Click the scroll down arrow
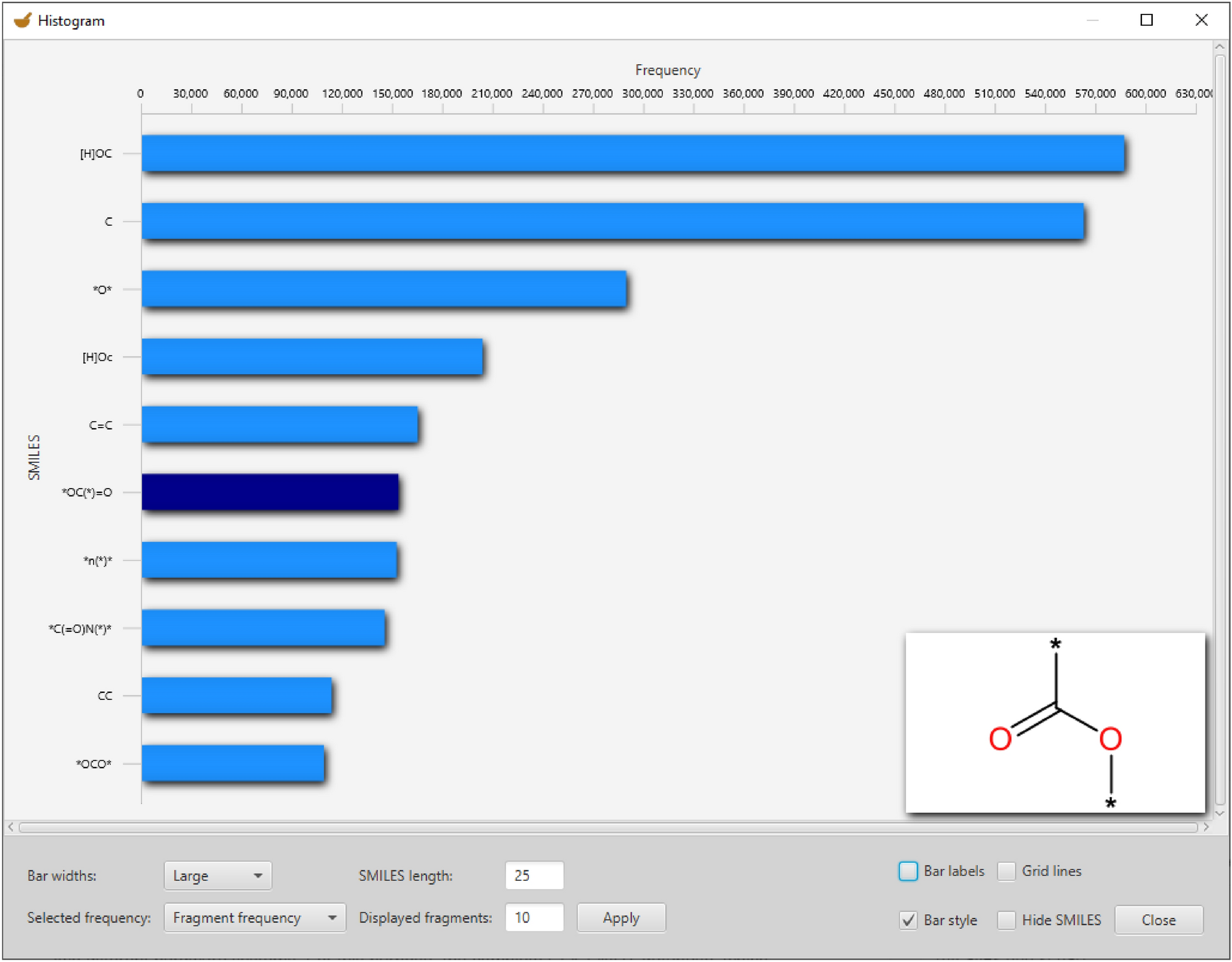The width and height of the screenshot is (1232, 962). coord(1220,813)
